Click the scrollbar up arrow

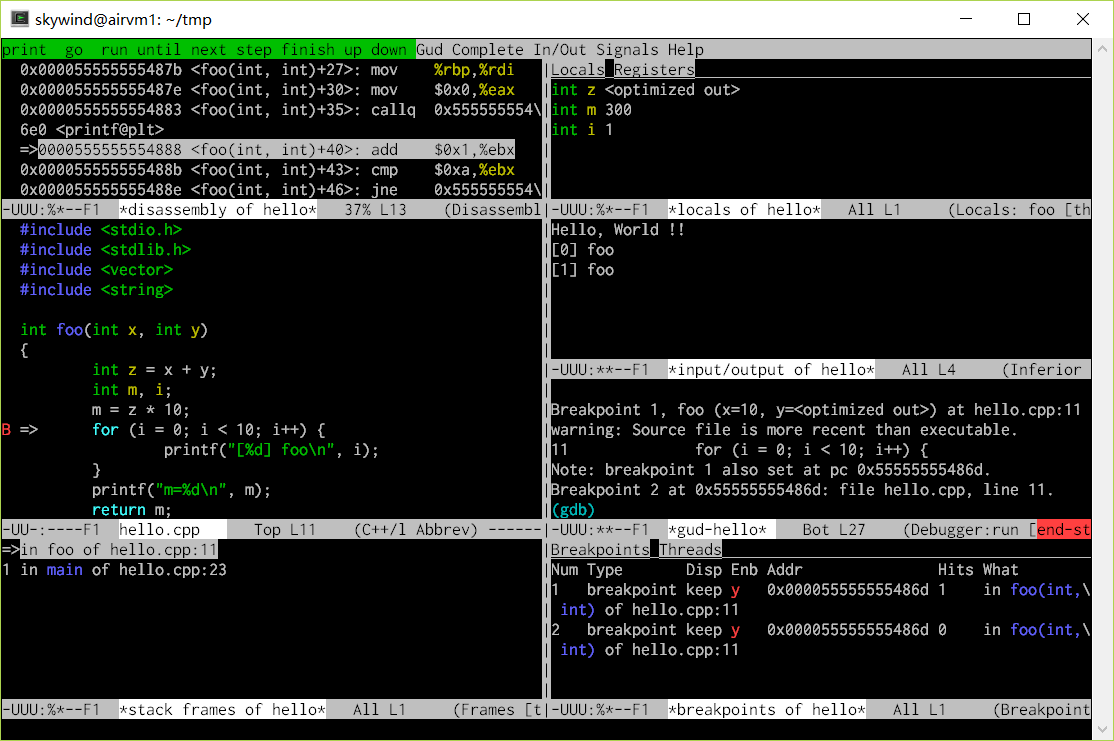click(x=1102, y=50)
